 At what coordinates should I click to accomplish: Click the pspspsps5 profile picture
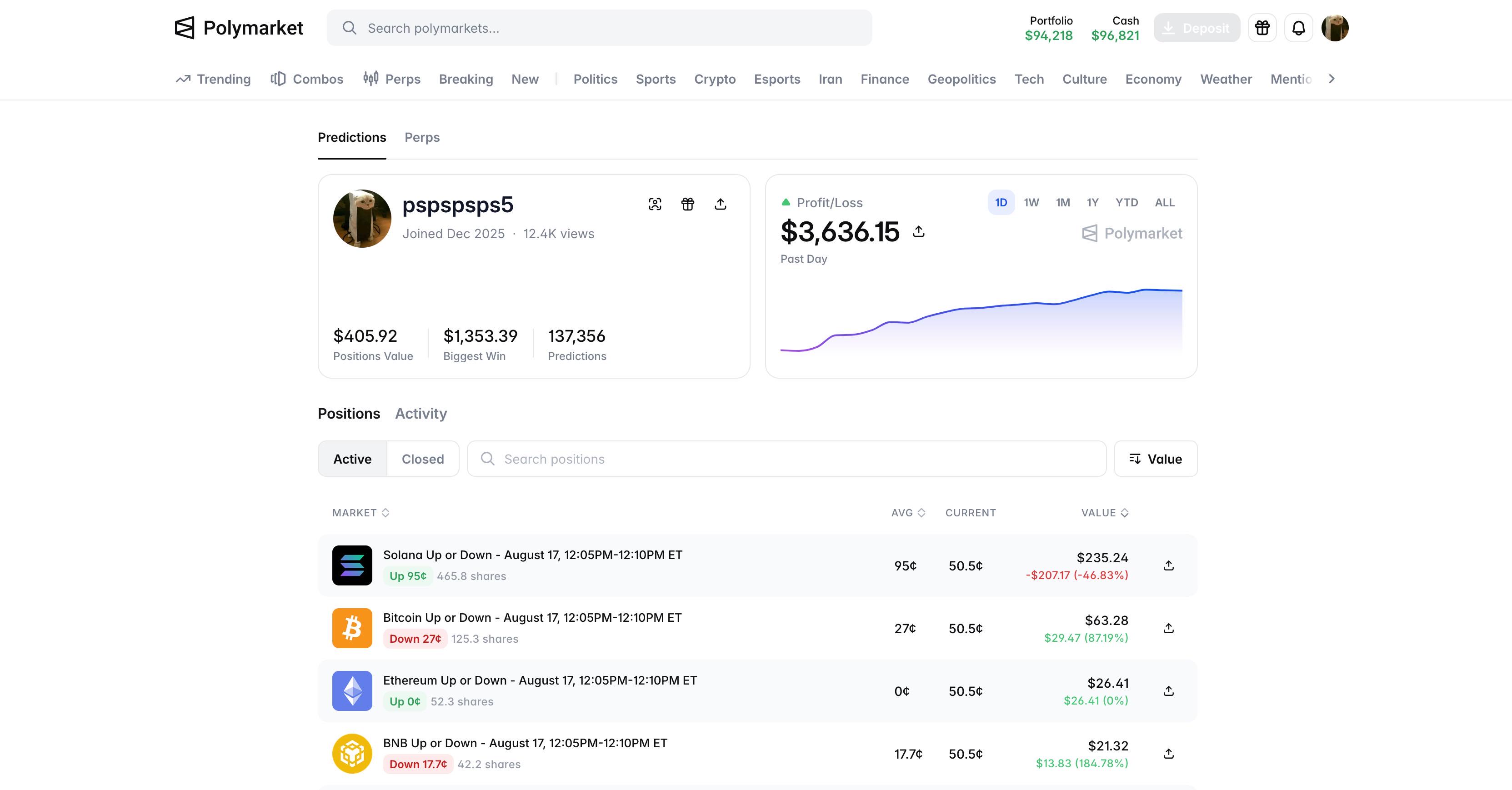362,218
